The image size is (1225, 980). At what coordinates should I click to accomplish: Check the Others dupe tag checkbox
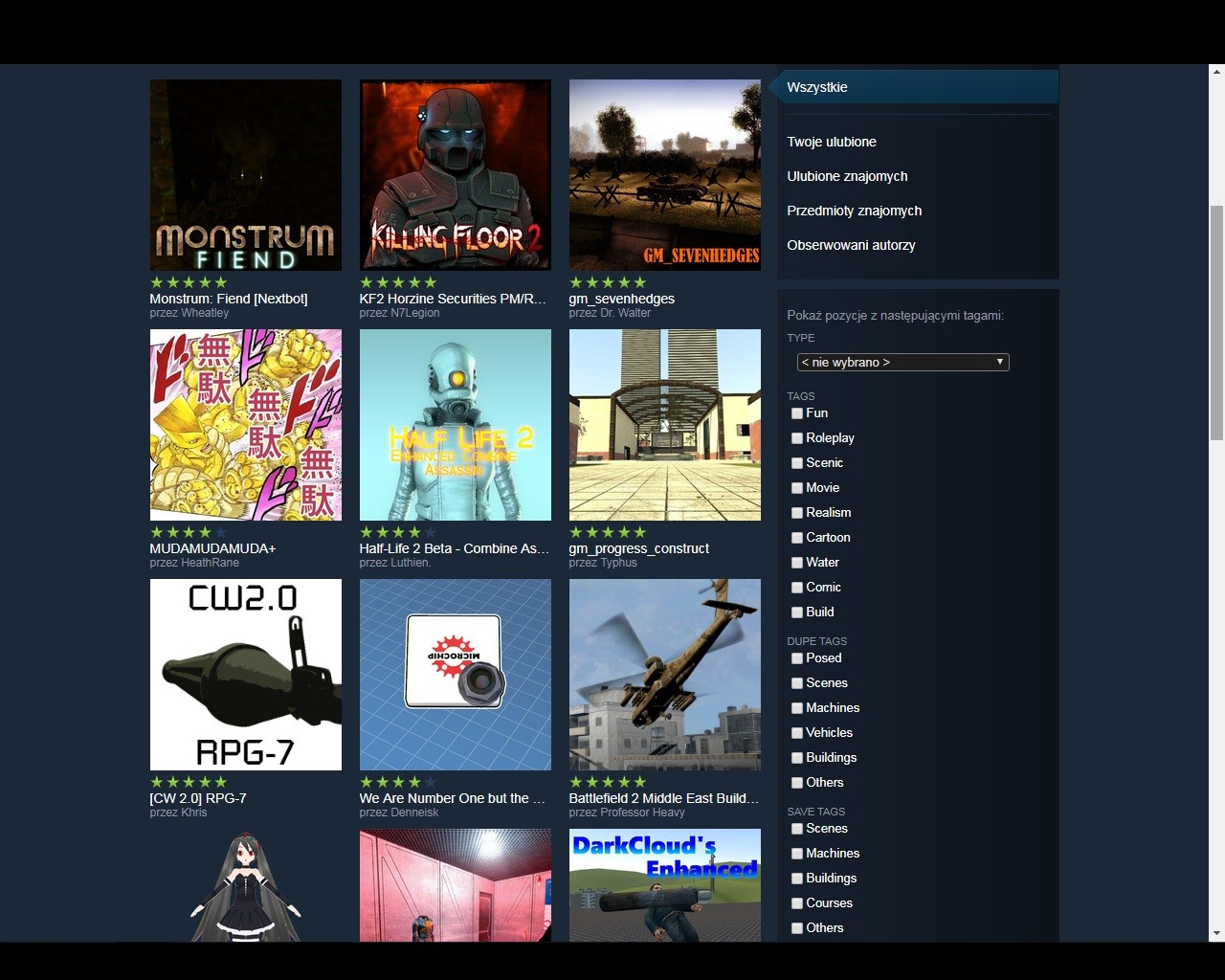797,783
